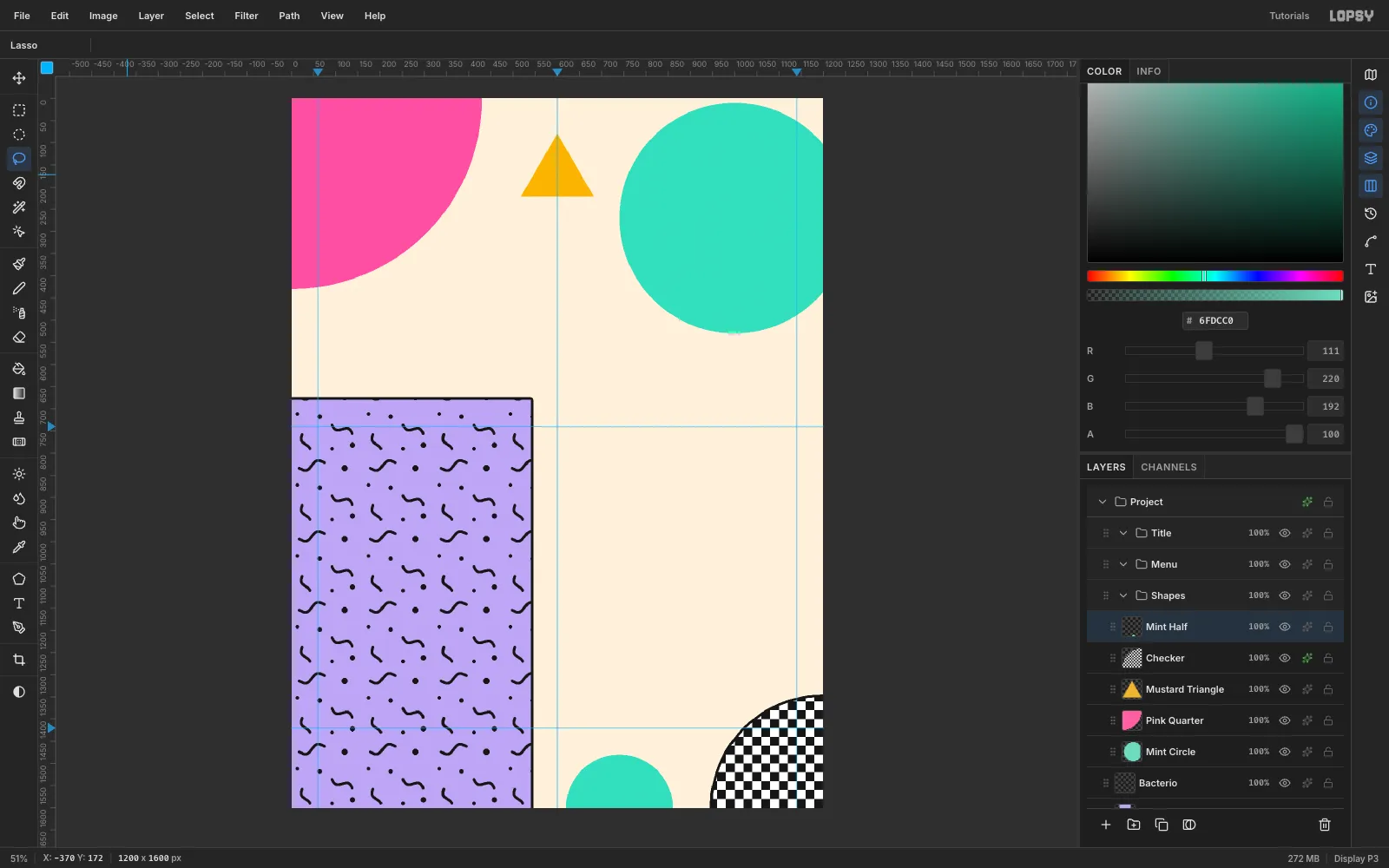
Task: Hide the Mint Half layer
Action: click(1285, 627)
